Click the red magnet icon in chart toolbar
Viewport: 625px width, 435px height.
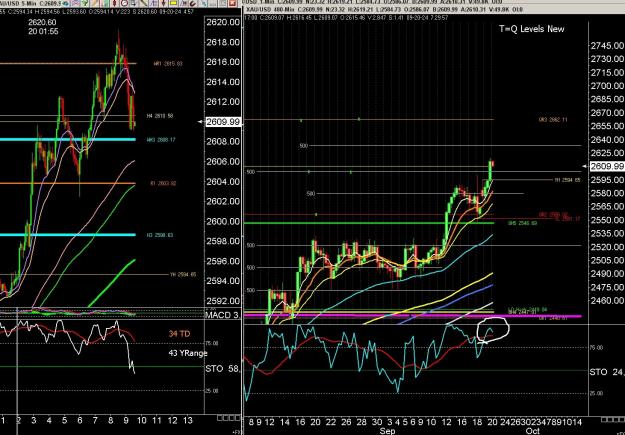click(193, 3)
